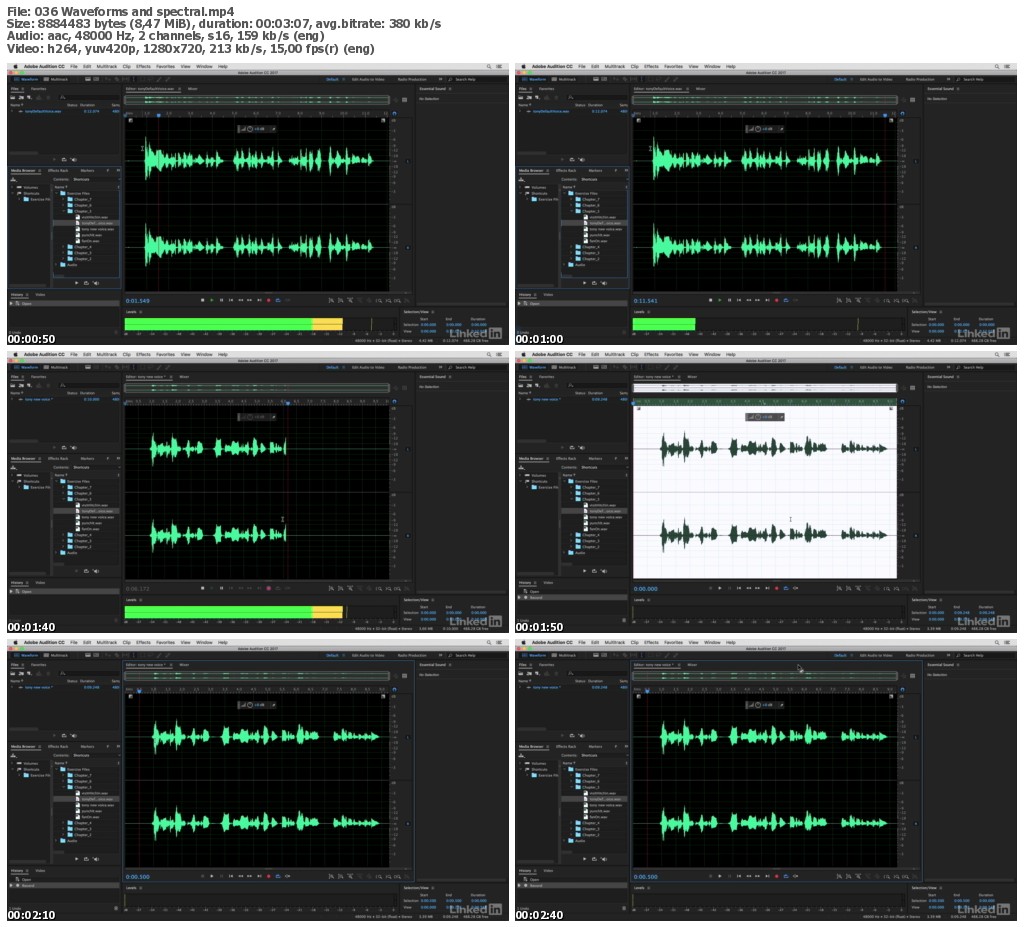In the 00:01:40 frame, open the Window menu

pos(204,354)
